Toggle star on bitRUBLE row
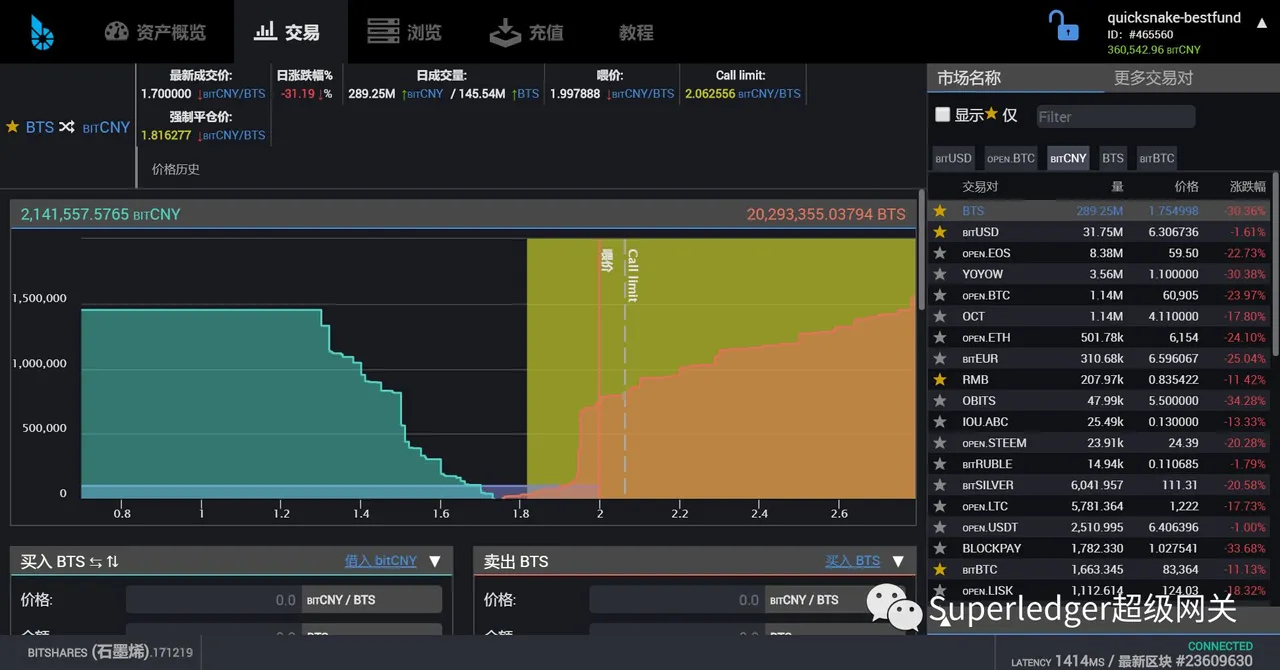This screenshot has width=1280, height=670. (940, 463)
